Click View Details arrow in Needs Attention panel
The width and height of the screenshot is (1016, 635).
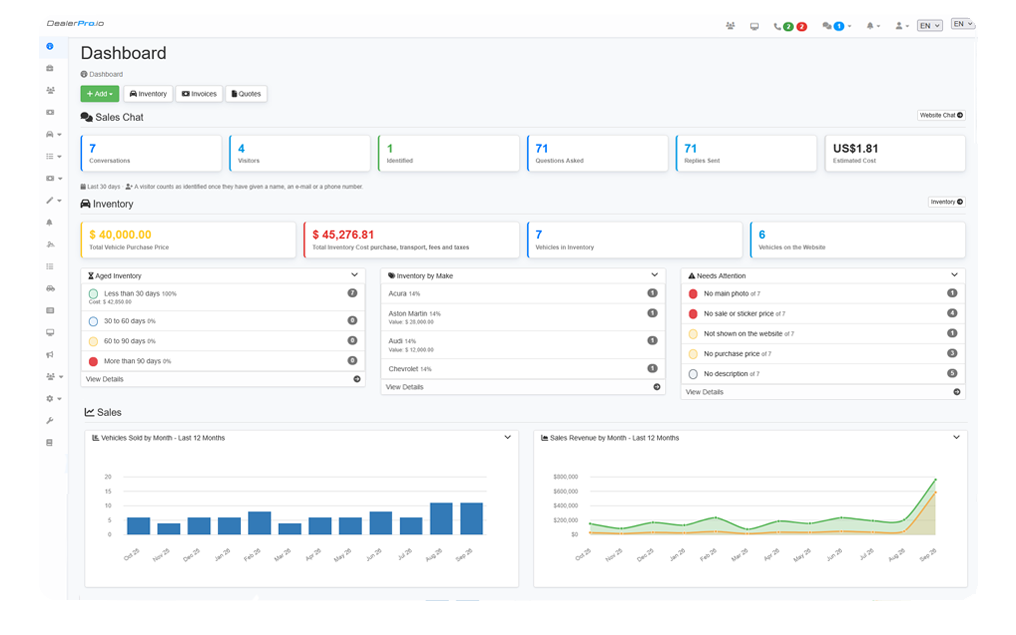pos(956,393)
